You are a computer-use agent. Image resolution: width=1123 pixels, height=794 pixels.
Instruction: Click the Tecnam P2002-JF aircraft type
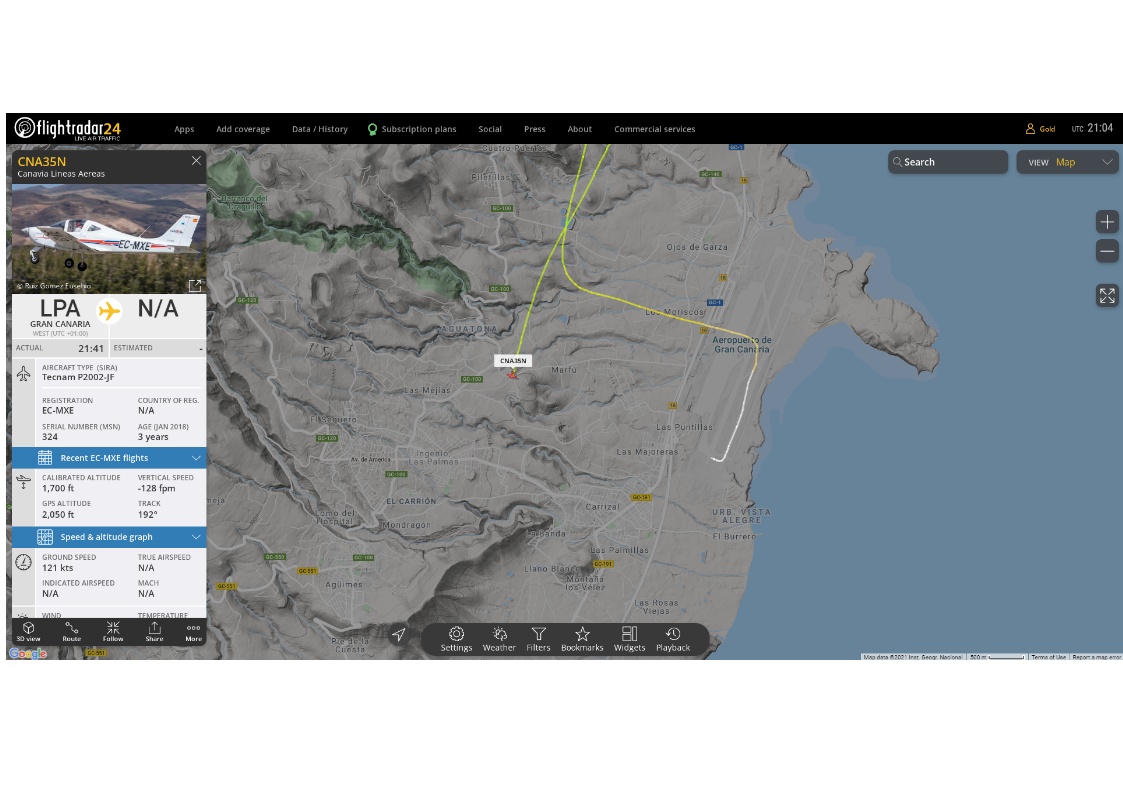tap(78, 377)
